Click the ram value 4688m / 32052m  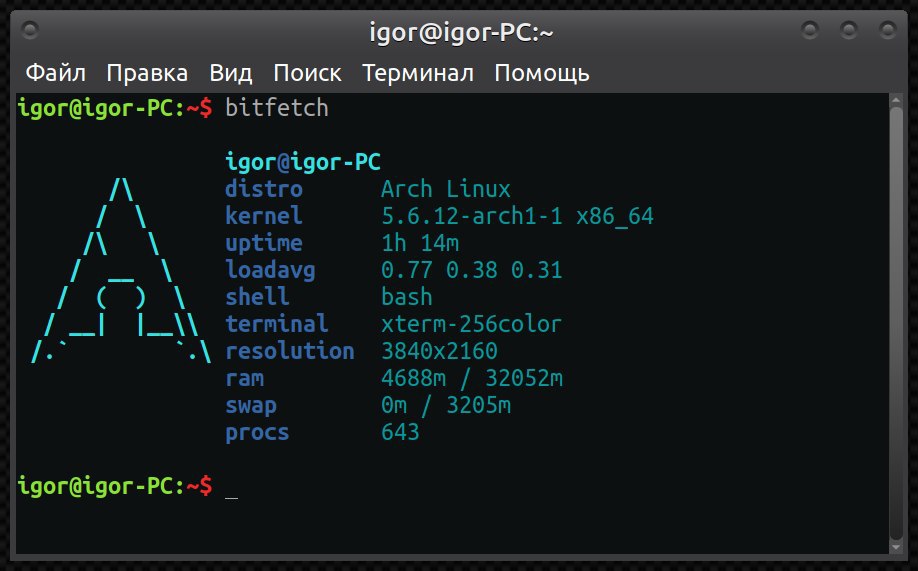pos(472,378)
